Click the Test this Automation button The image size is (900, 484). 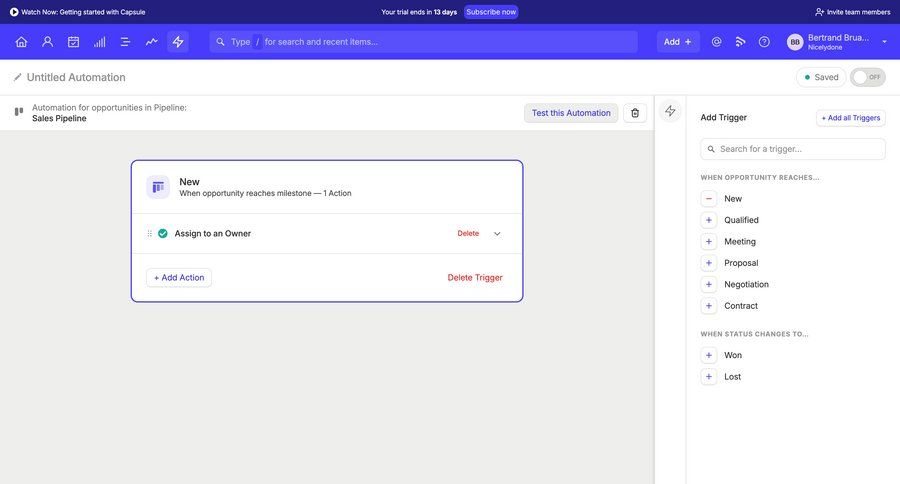click(571, 113)
